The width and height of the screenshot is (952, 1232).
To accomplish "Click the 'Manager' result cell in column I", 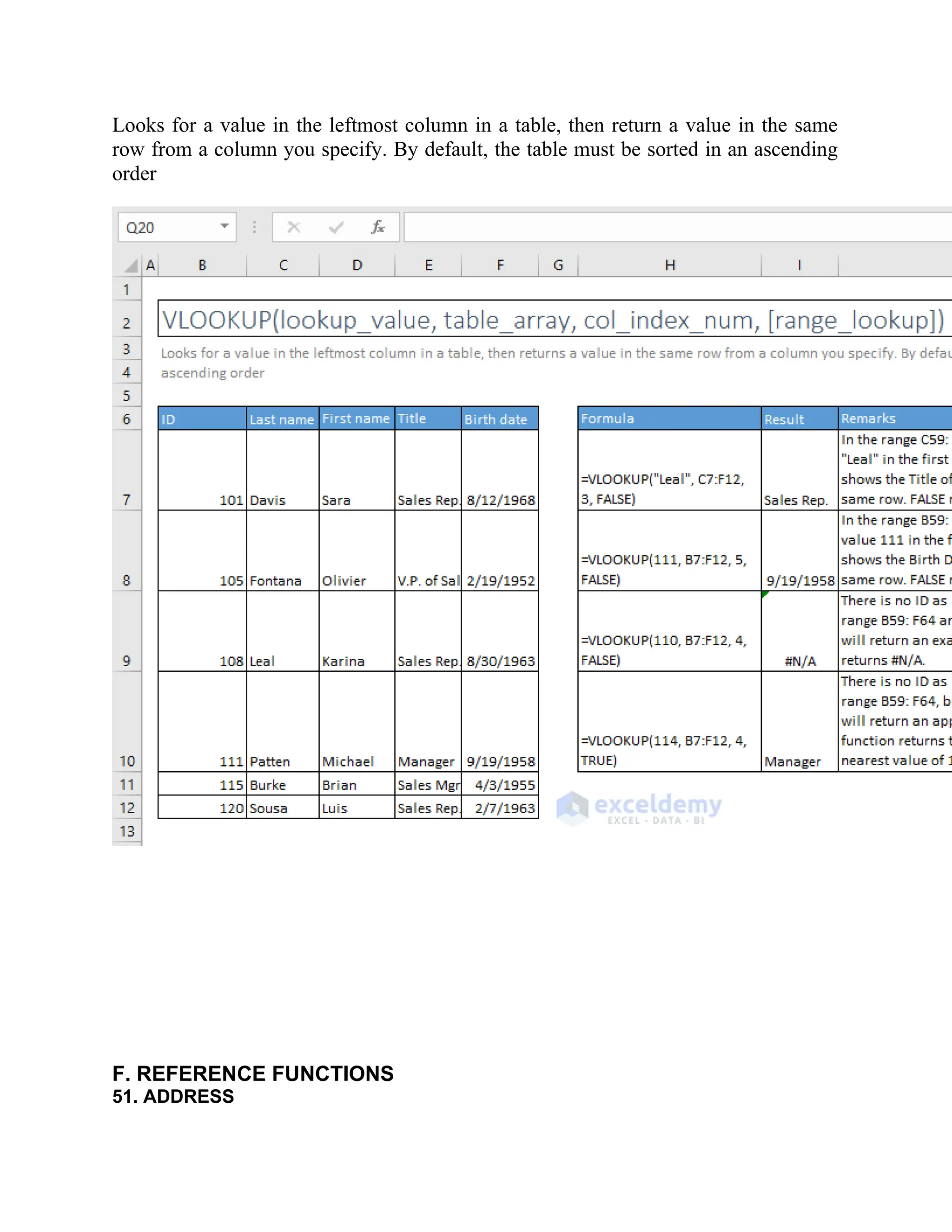I will [x=800, y=722].
